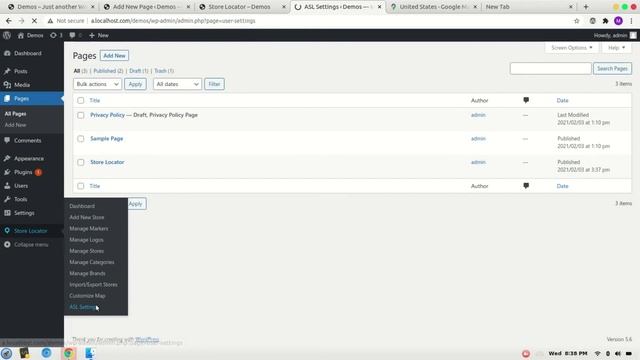Screen dimensions: 640x360
Task: Stop loading the page
Action: pyautogui.click(x=34, y=21)
